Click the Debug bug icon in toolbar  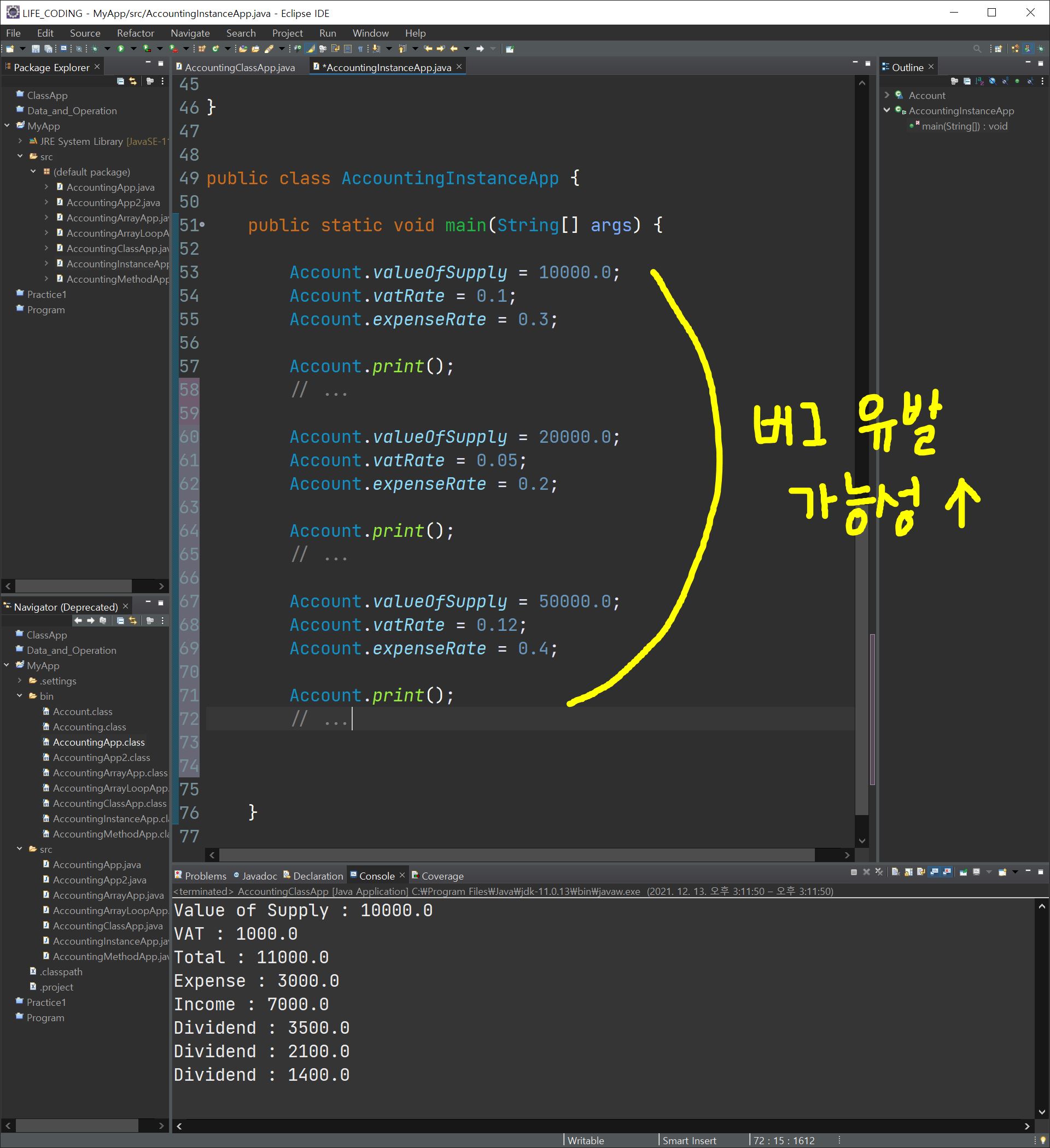tap(95, 49)
